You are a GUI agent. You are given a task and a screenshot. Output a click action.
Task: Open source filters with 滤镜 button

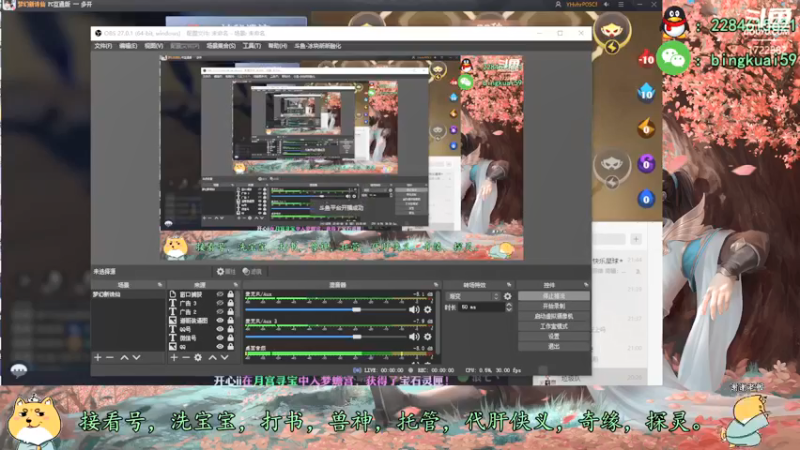tap(252, 271)
